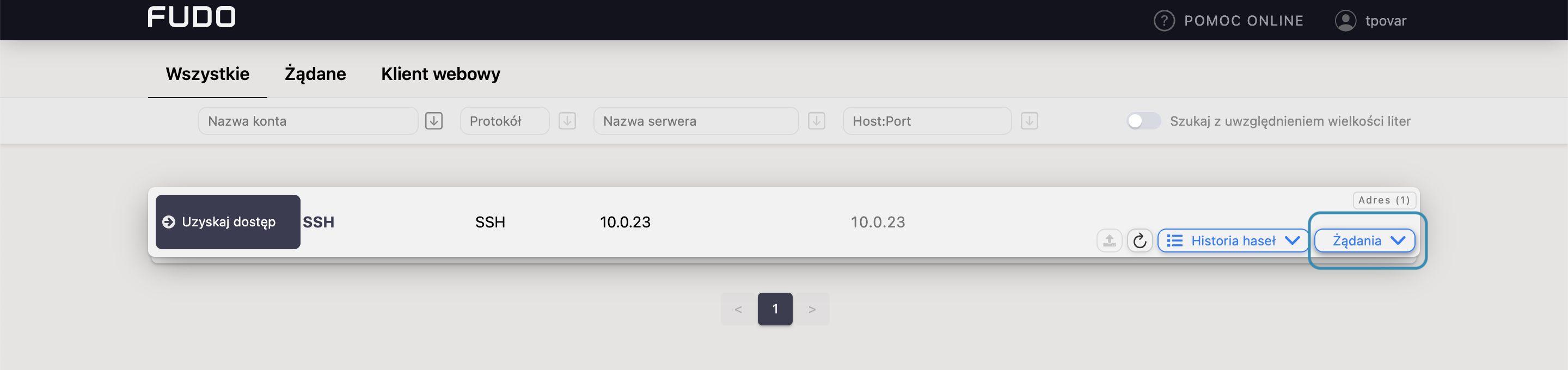This screenshot has height=370, width=1568.
Task: Click the tpovar user avatar icon
Action: 1345,21
